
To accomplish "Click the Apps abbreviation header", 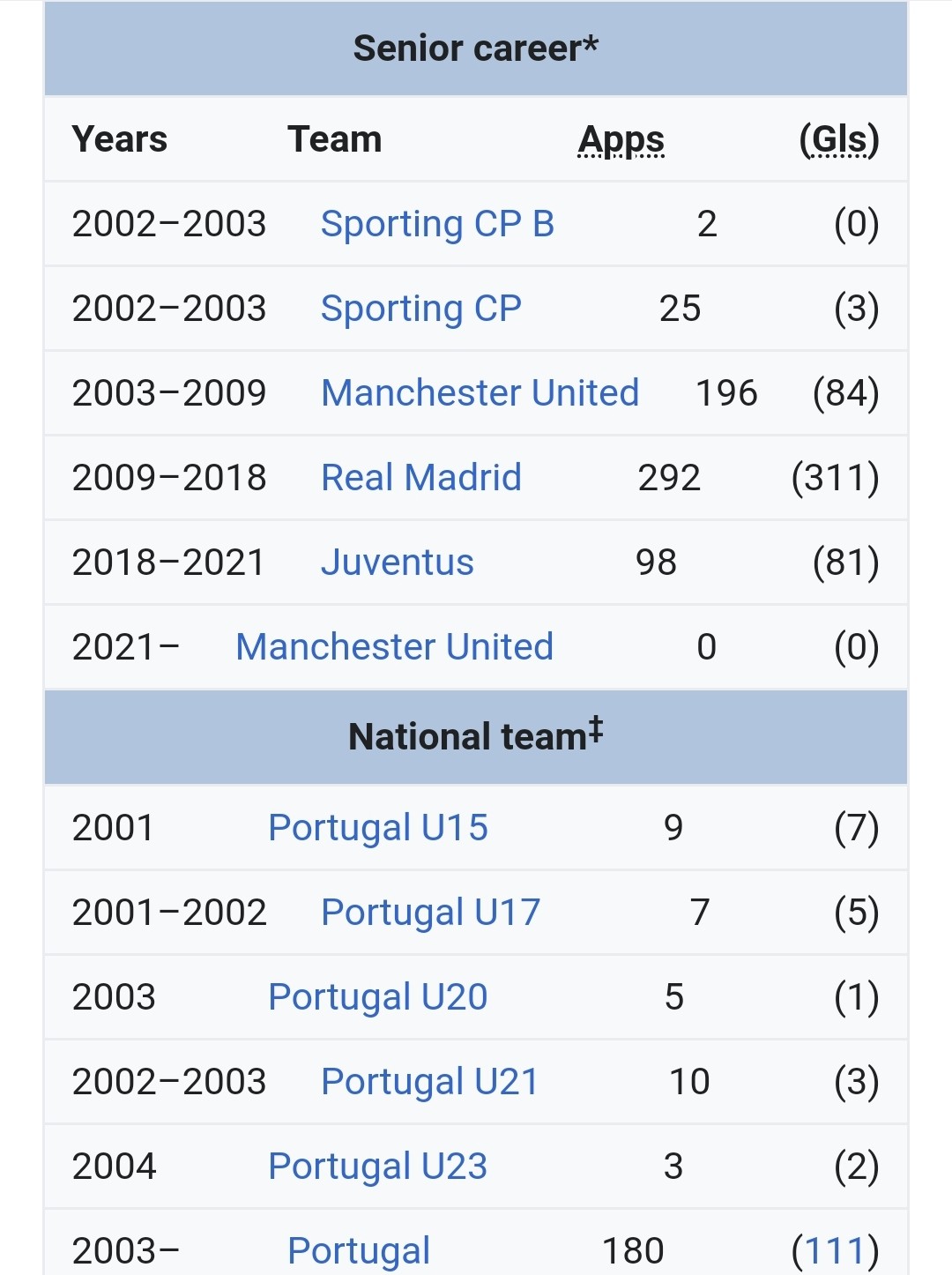I will (621, 139).
